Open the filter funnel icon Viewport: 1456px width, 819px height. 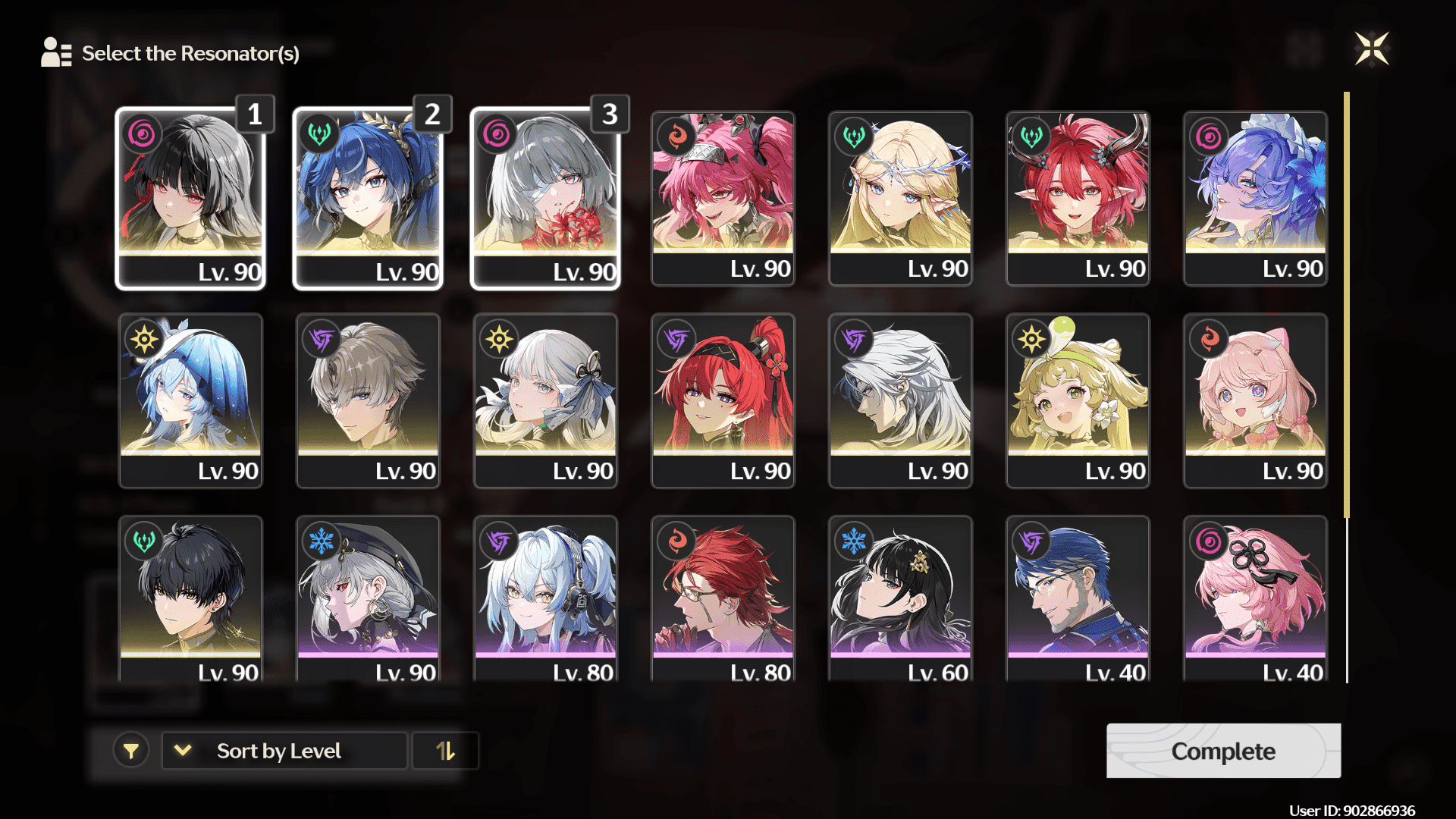point(131,751)
